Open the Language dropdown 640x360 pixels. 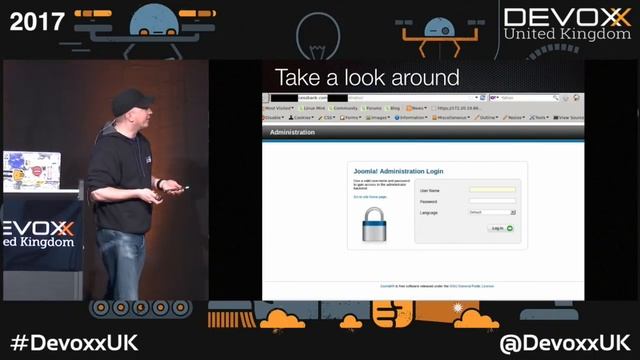click(492, 212)
